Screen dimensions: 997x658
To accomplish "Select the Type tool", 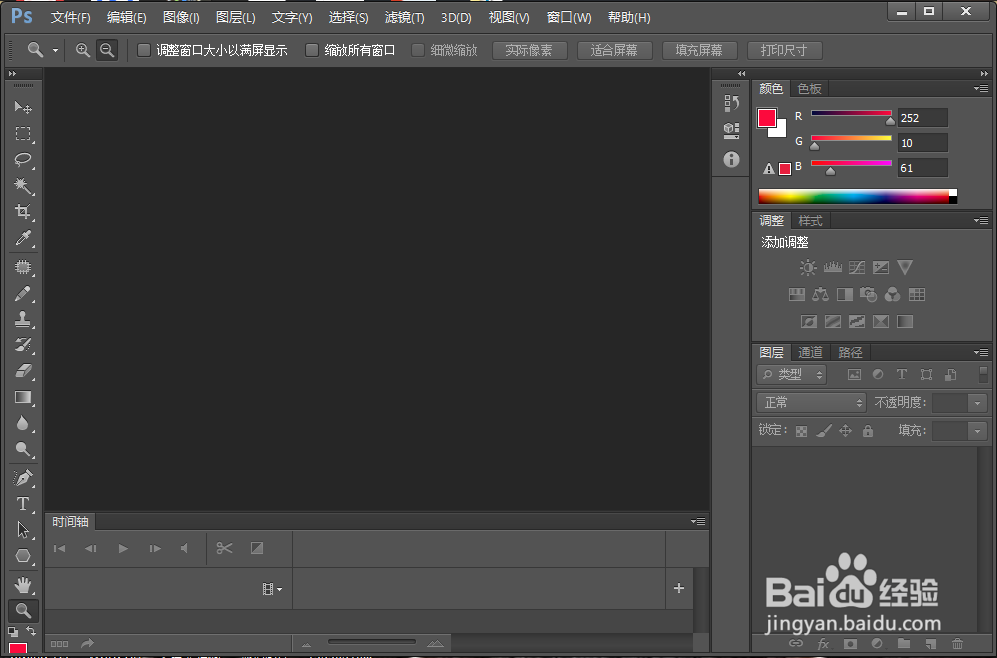I will [23, 504].
